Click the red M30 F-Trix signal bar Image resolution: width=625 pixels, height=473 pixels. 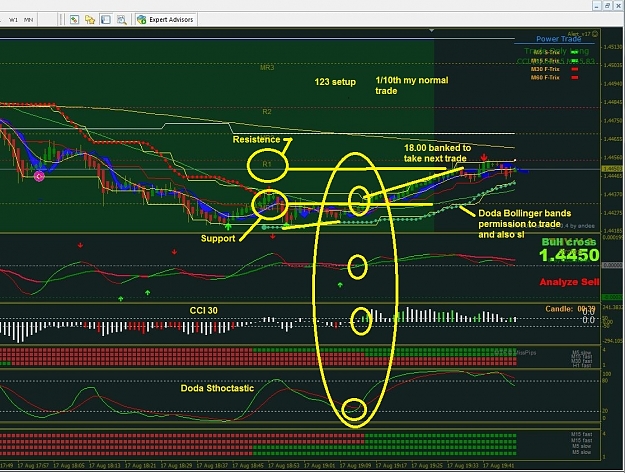[x=575, y=69]
